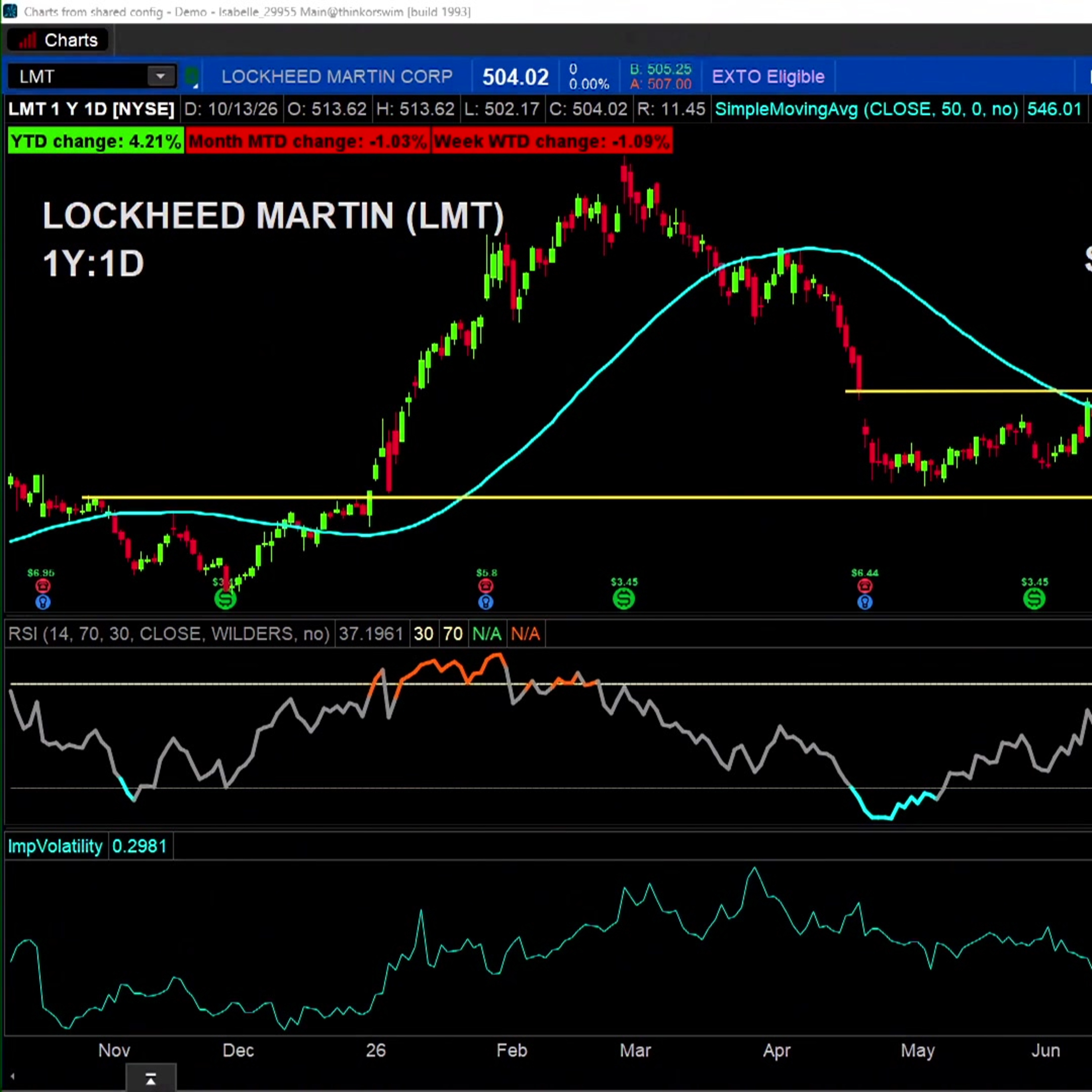Click the last price 504.02
This screenshot has width=1092, height=1092.
(515, 77)
